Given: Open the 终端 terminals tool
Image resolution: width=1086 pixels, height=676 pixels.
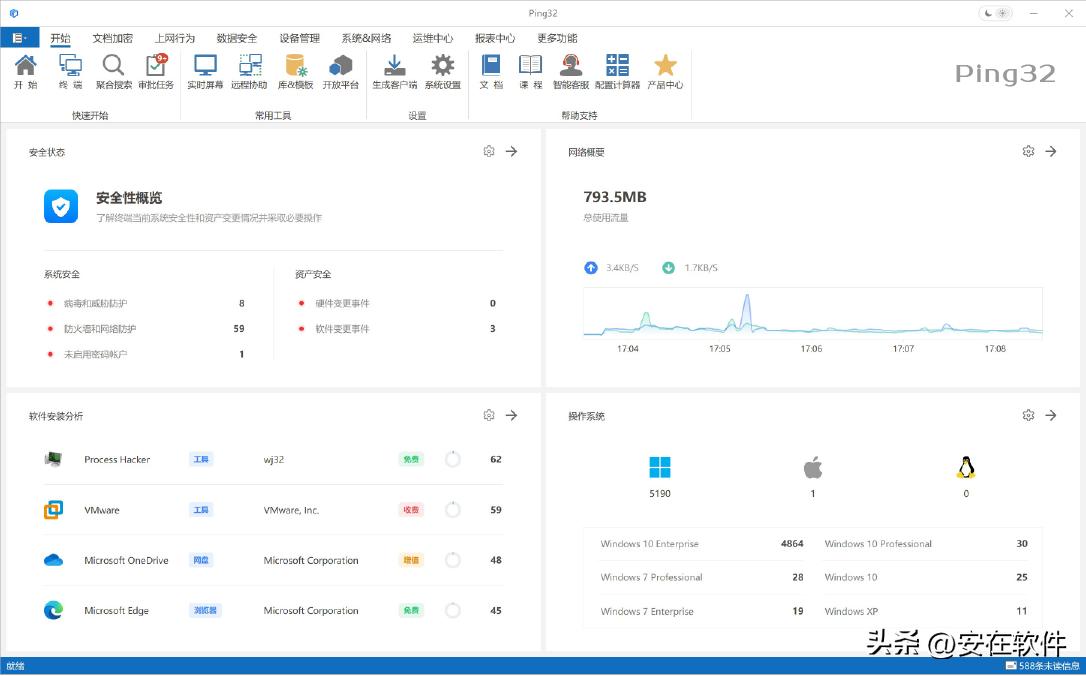Looking at the screenshot, I should [x=70, y=72].
